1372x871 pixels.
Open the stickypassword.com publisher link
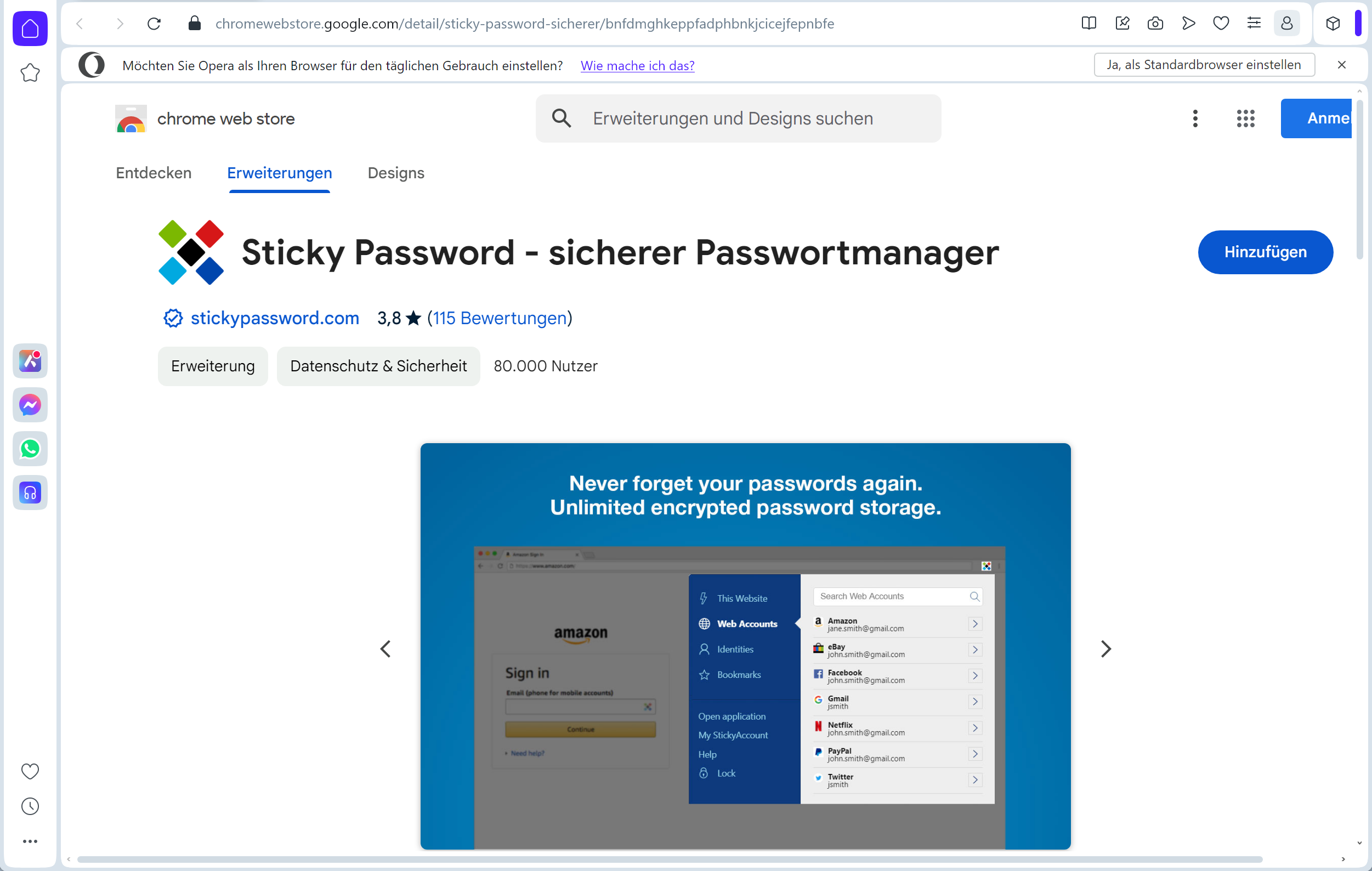[275, 318]
